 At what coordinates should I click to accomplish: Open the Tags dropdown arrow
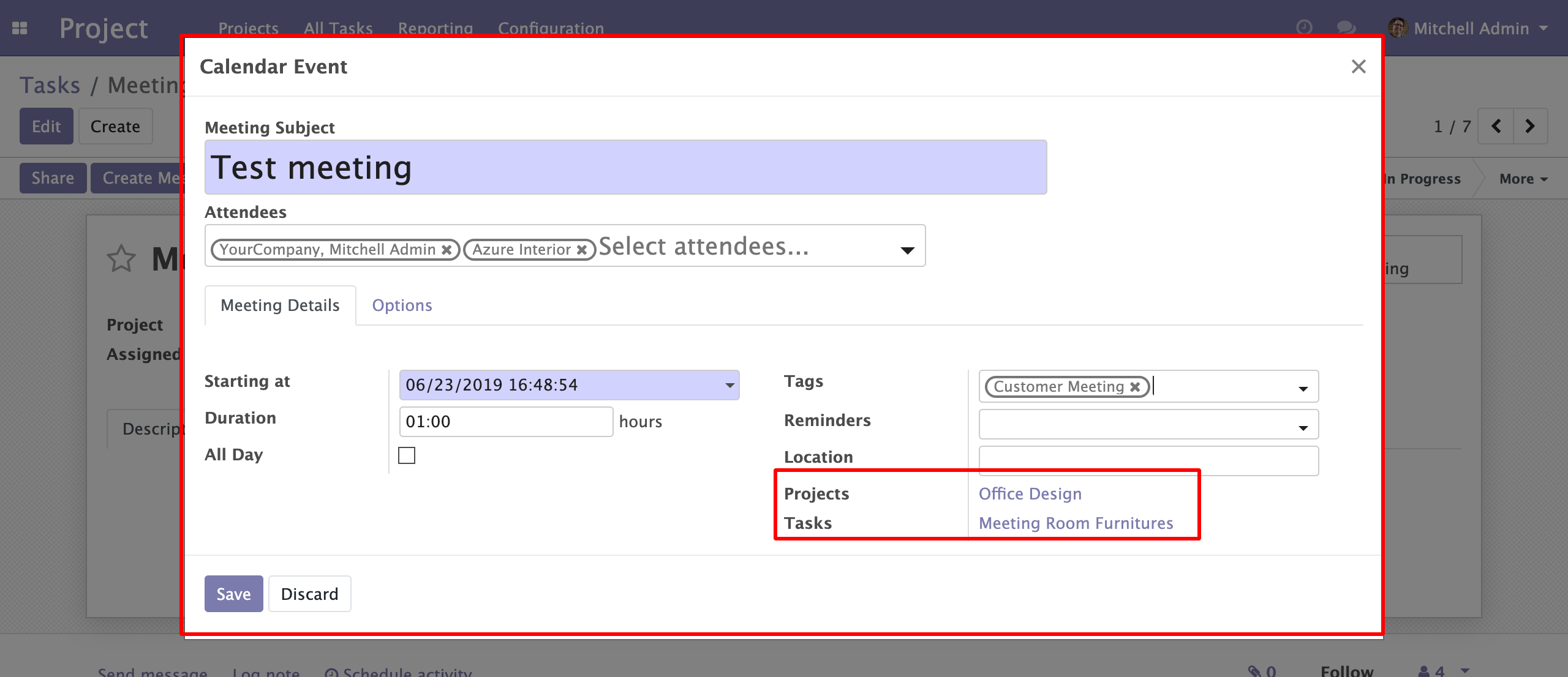(x=1303, y=389)
